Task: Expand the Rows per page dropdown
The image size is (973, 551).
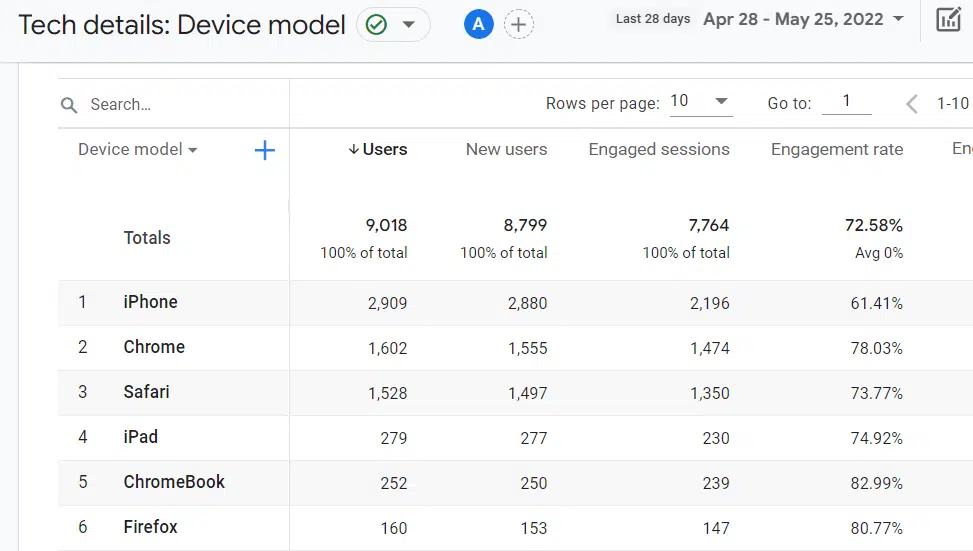Action: 700,102
